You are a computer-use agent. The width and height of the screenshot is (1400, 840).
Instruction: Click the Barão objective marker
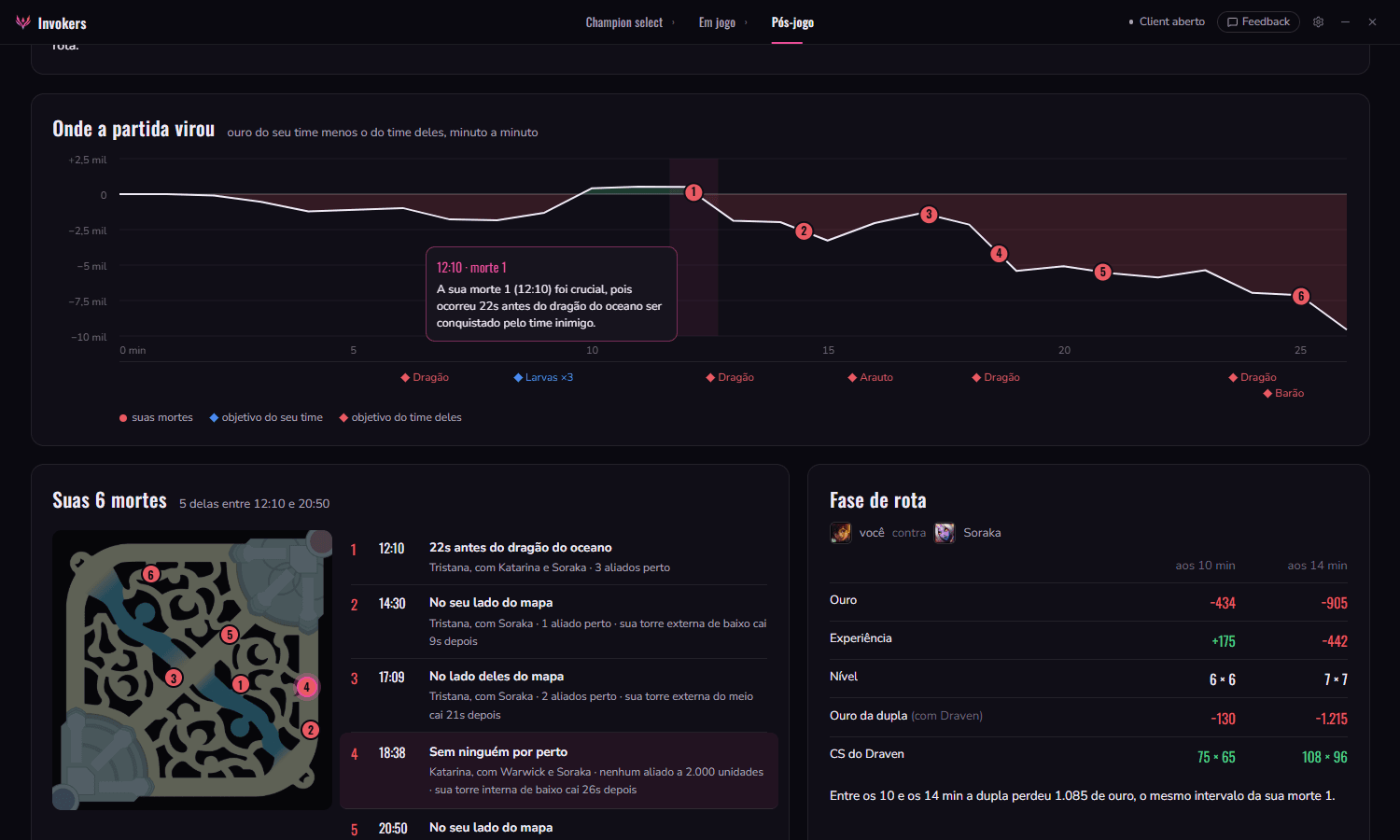[1283, 393]
